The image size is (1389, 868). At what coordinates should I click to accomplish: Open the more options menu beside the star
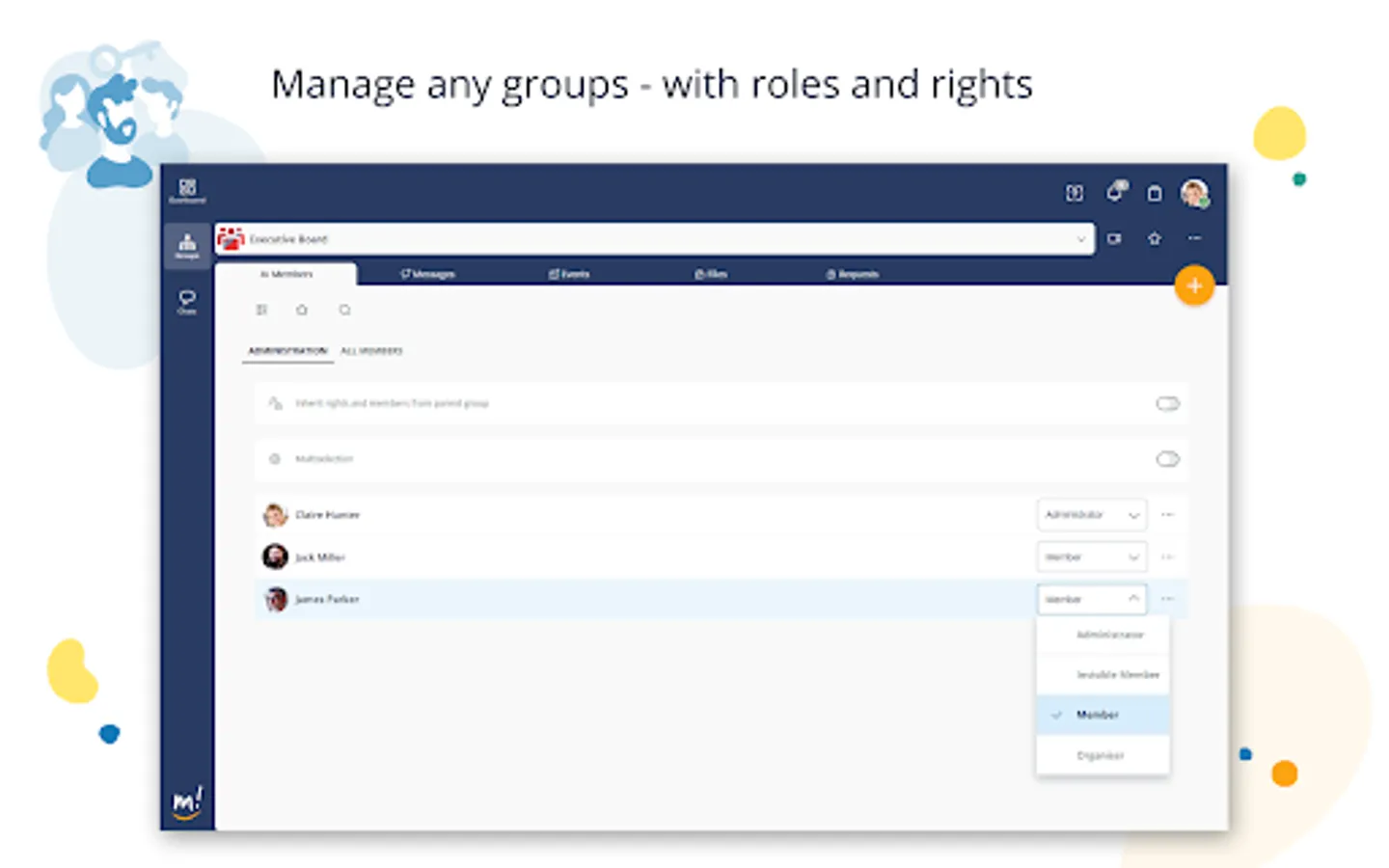coord(1195,238)
